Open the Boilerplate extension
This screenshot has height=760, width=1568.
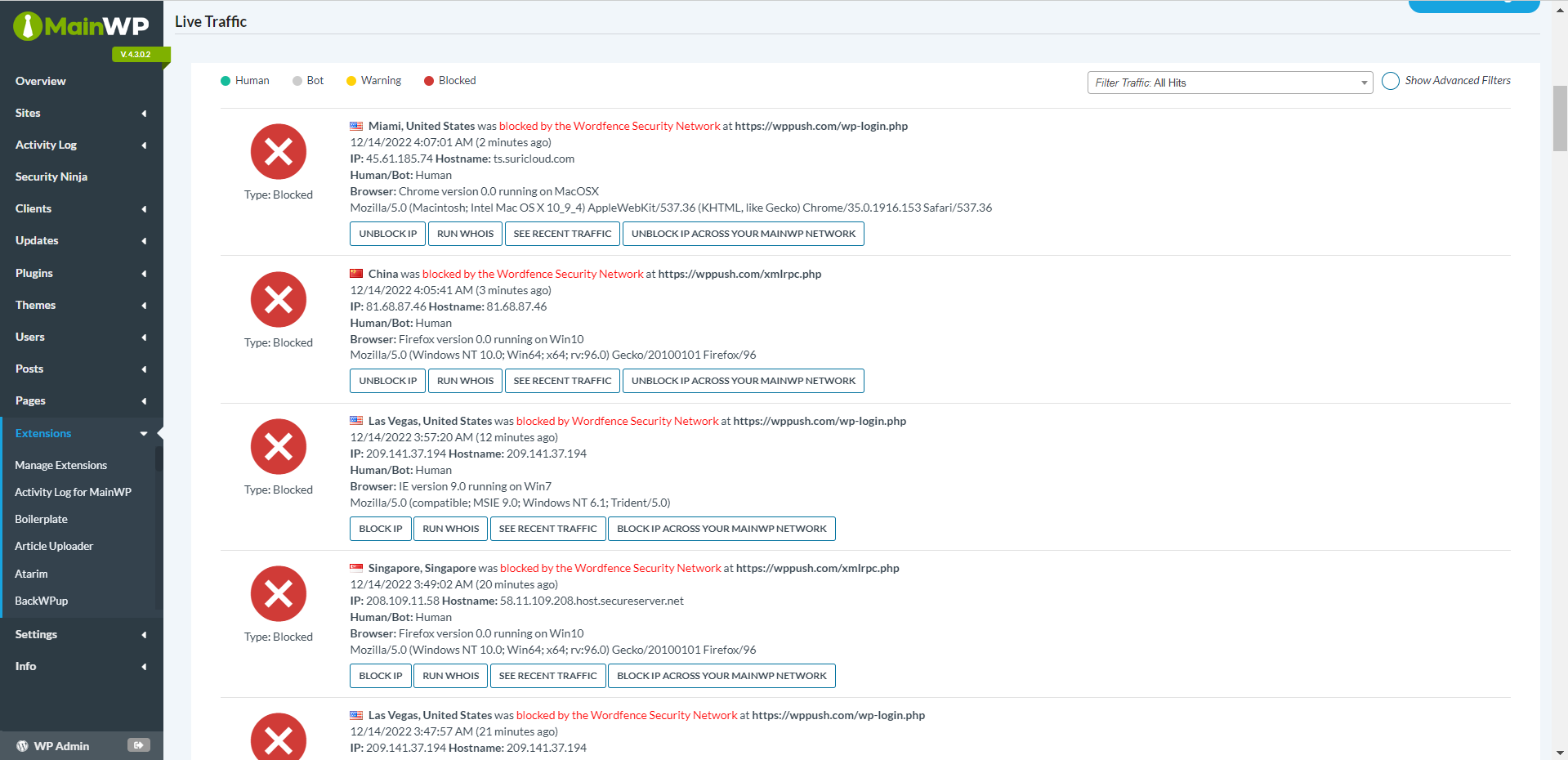41,519
